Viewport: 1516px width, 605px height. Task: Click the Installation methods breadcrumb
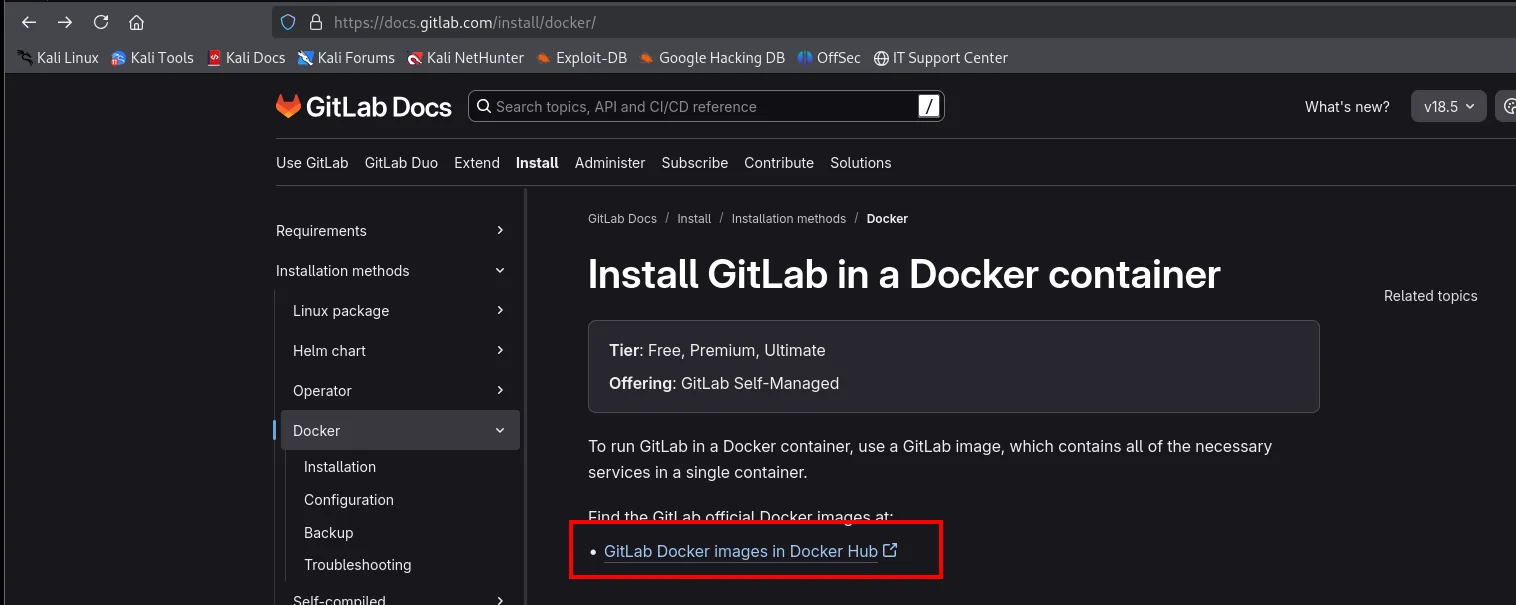pyautogui.click(x=789, y=218)
